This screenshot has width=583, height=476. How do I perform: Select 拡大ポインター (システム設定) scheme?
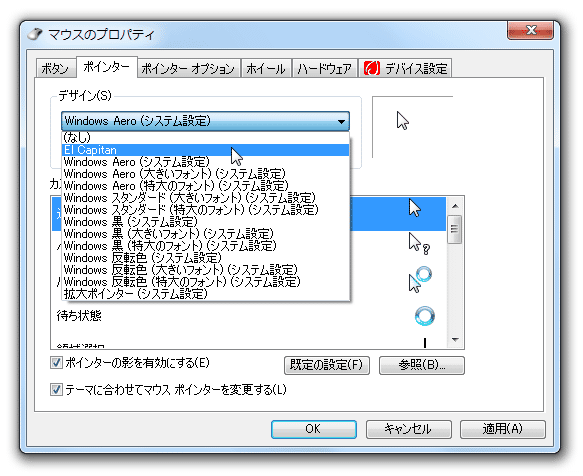coord(205,294)
